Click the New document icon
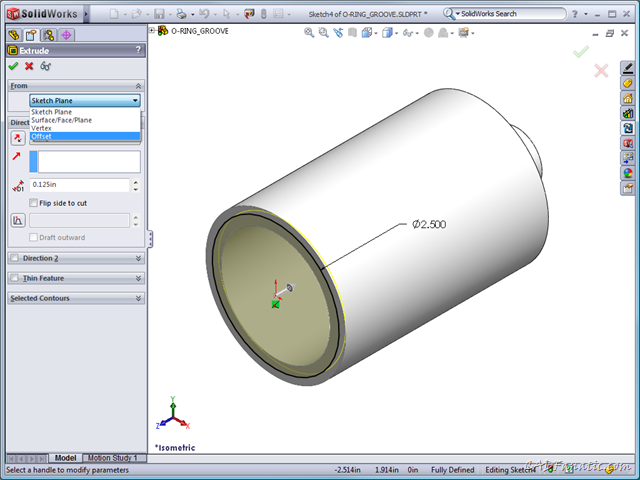Viewport: 640px width, 480px height. pos(114,14)
